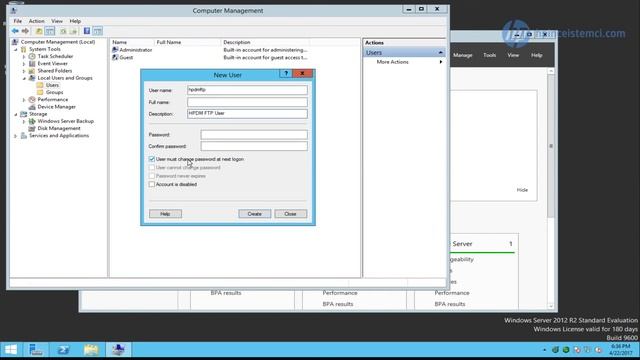
Task: Click the Name column header
Action: 132,42
